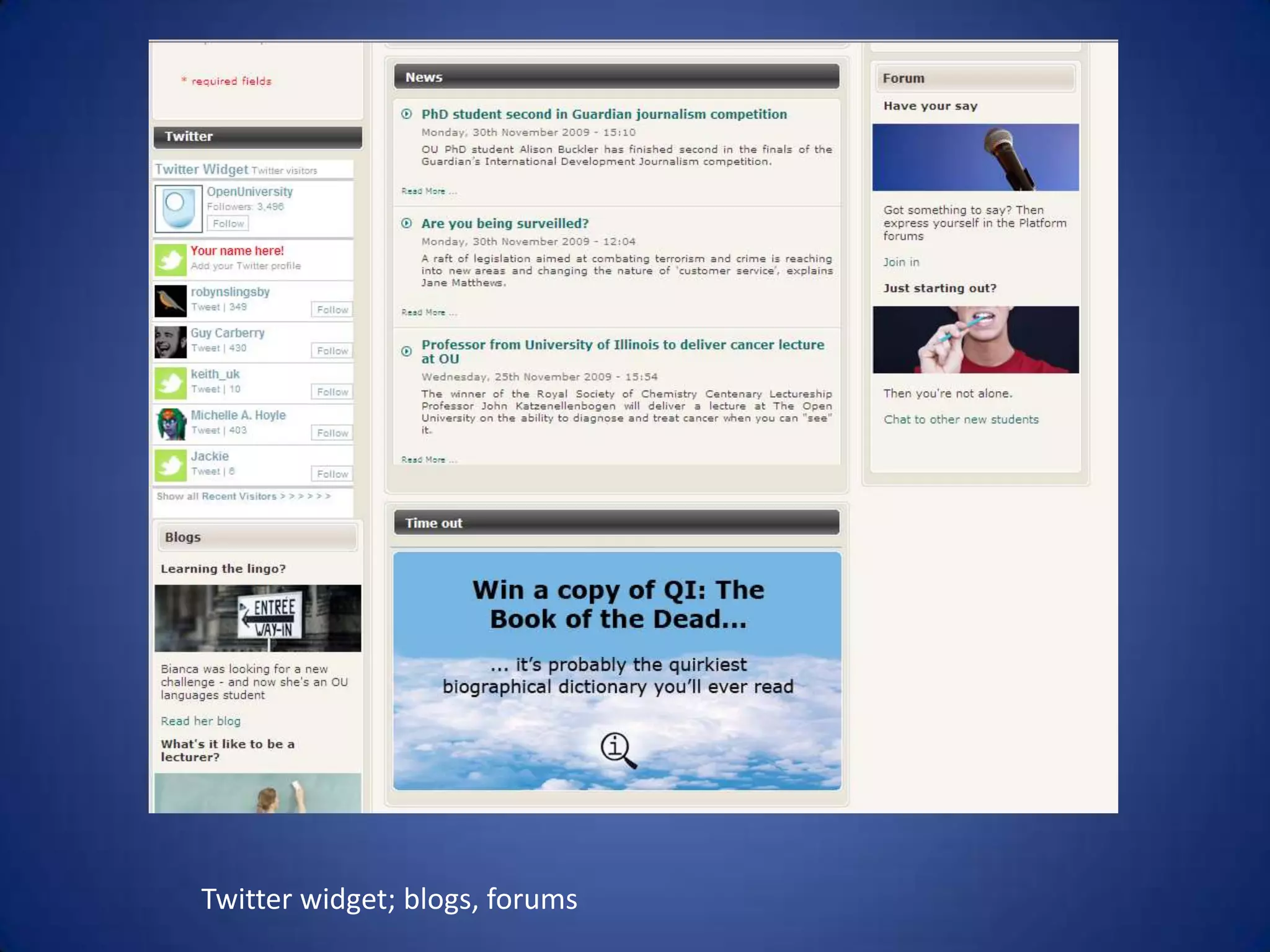
Task: Click the microphone forum image
Action: [x=975, y=157]
